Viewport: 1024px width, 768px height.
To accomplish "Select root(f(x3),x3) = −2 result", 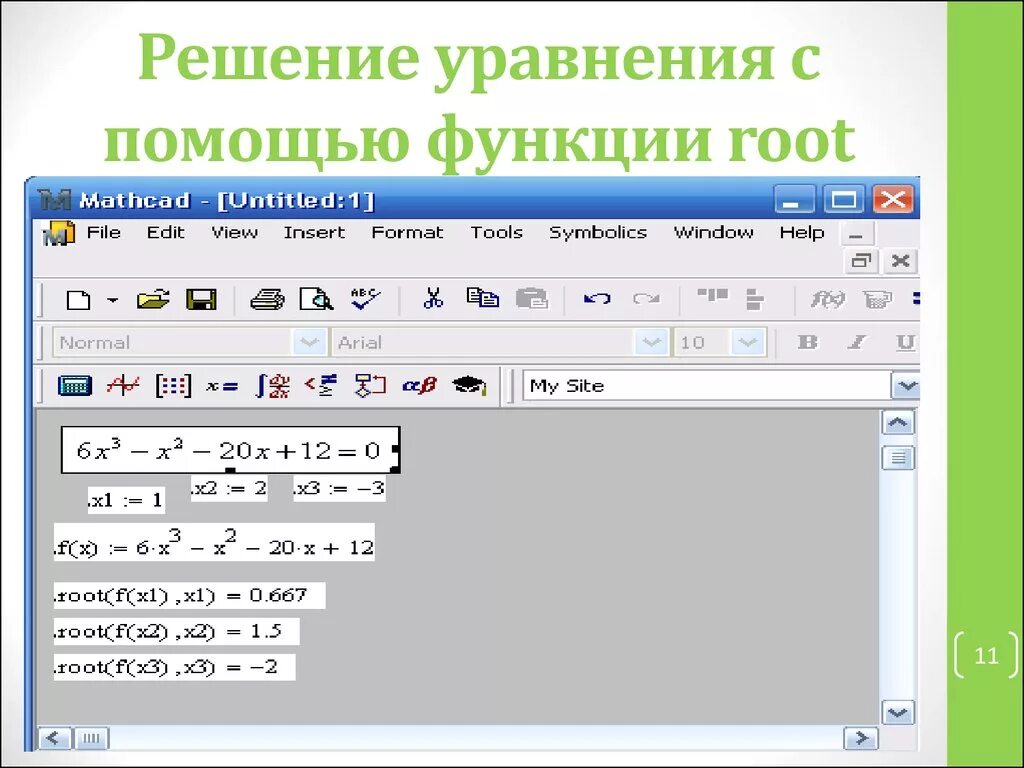I will 174,667.
